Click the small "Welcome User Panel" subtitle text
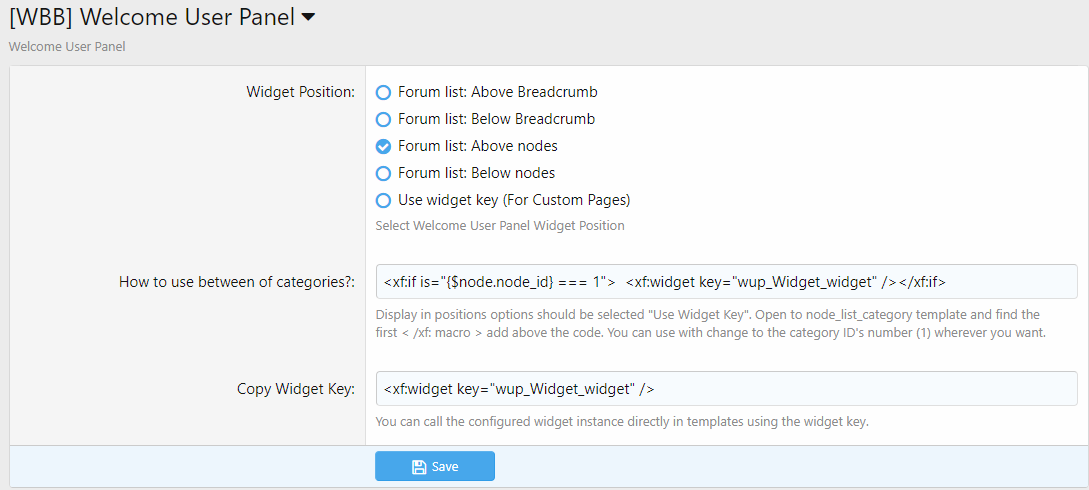 pyautogui.click(x=67, y=46)
